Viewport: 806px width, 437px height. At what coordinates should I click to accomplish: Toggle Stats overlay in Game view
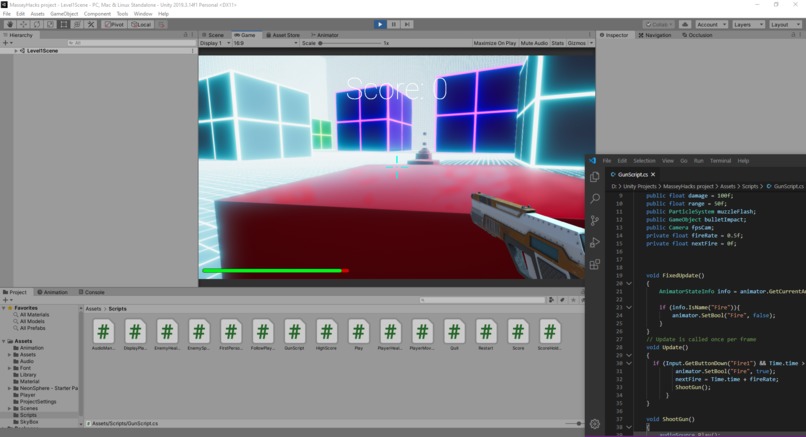click(558, 43)
